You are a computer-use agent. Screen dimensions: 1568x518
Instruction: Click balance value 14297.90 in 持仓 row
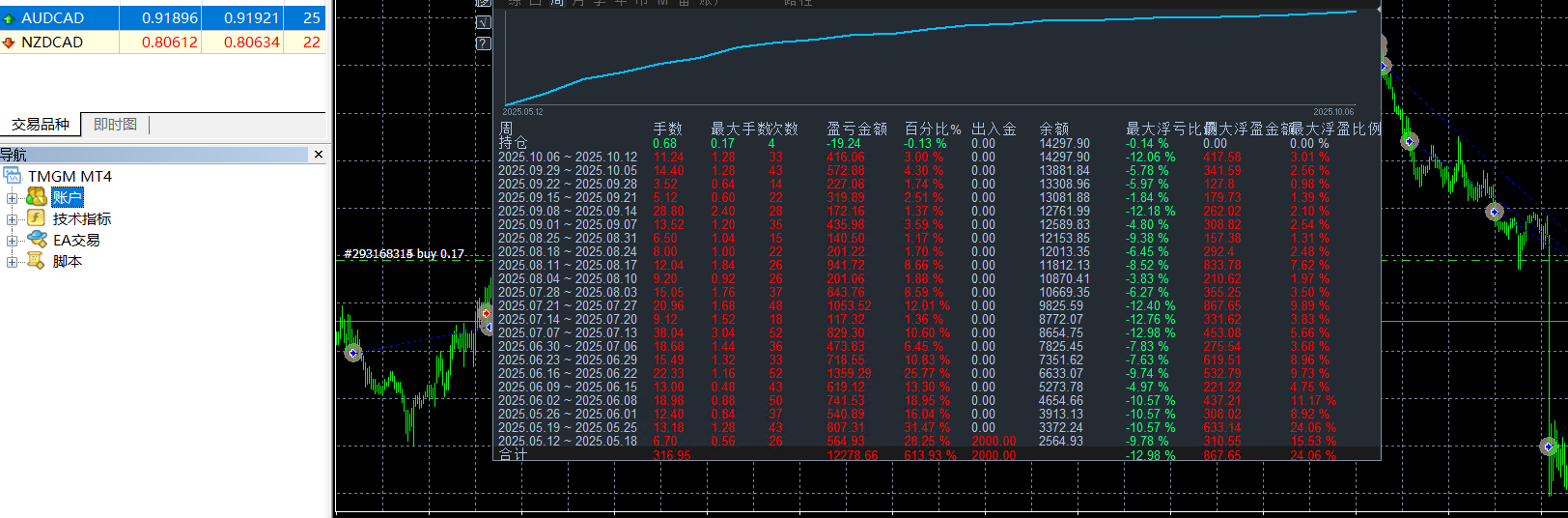click(x=1064, y=143)
